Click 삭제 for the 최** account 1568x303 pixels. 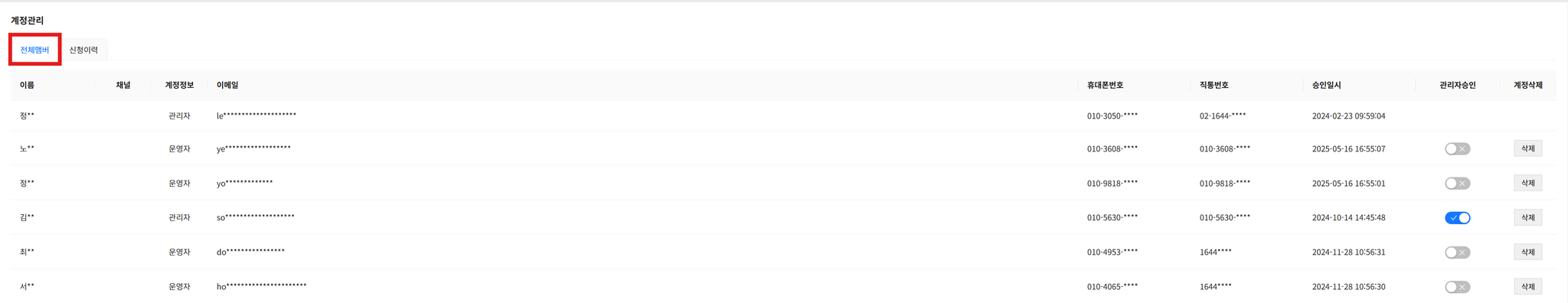(1527, 252)
